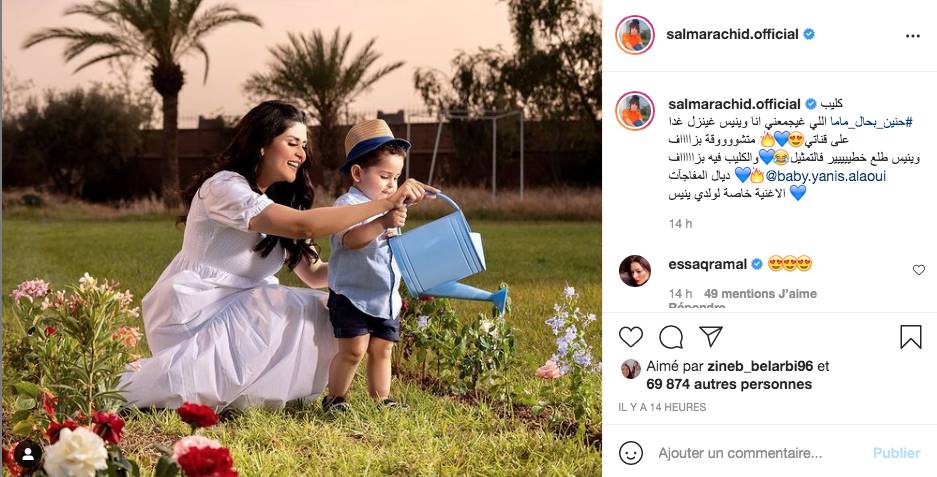
Task: Open essaqramal's profile avatar
Action: click(635, 271)
